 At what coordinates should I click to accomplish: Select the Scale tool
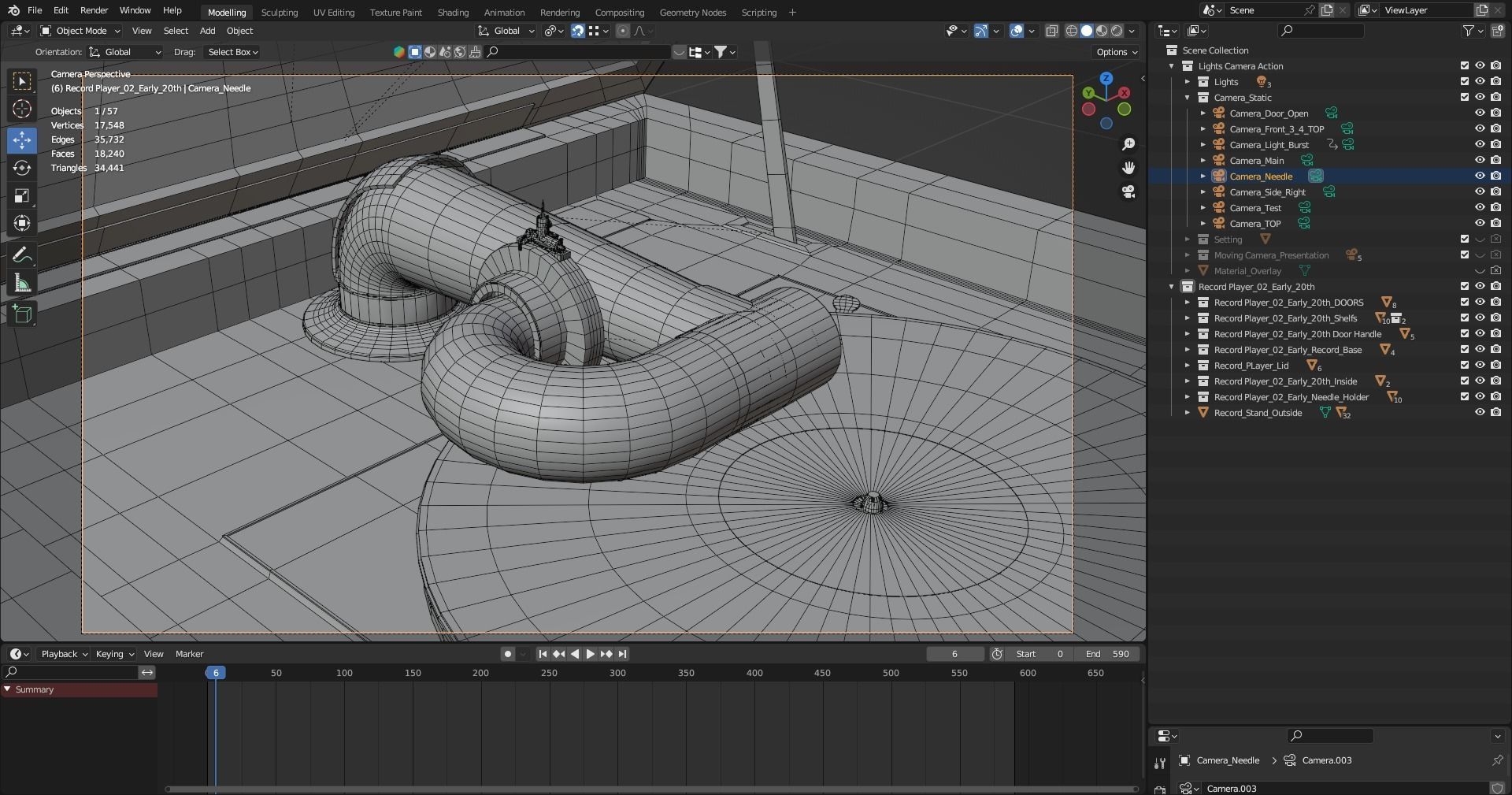point(22,195)
